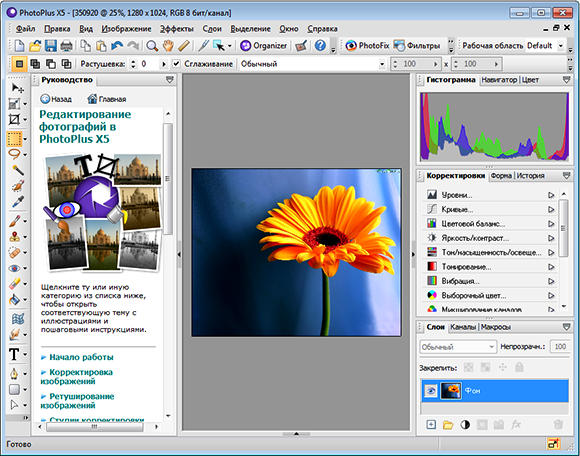Expand the Кривые adjustment arrow
This screenshot has height=456, width=580.
(x=551, y=209)
